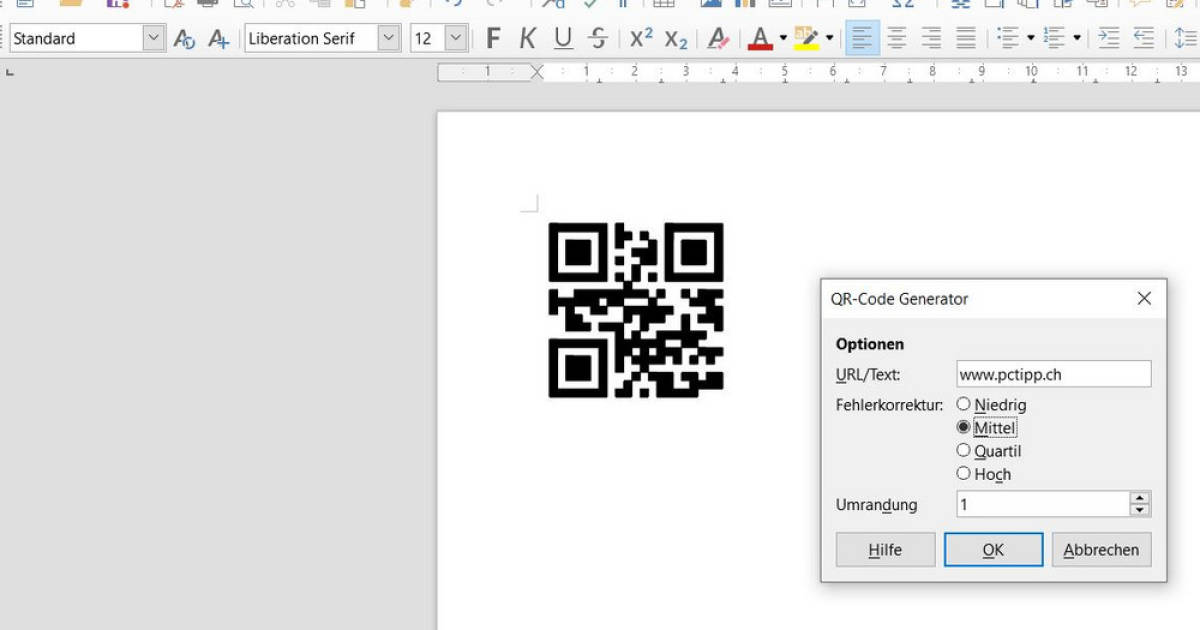The image size is (1200, 630).
Task: Apply italic formatting
Action: (528, 38)
